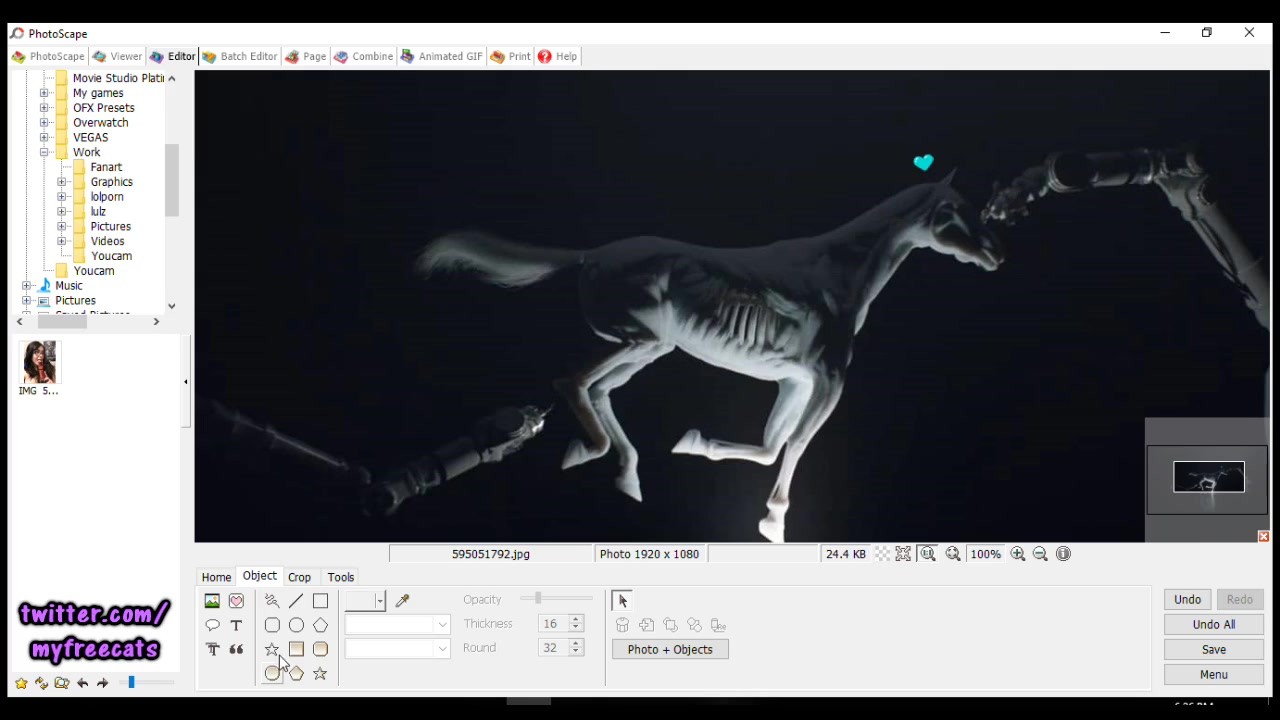This screenshot has height=720, width=1280.
Task: Open the Batch Editor tab
Action: [x=240, y=57]
